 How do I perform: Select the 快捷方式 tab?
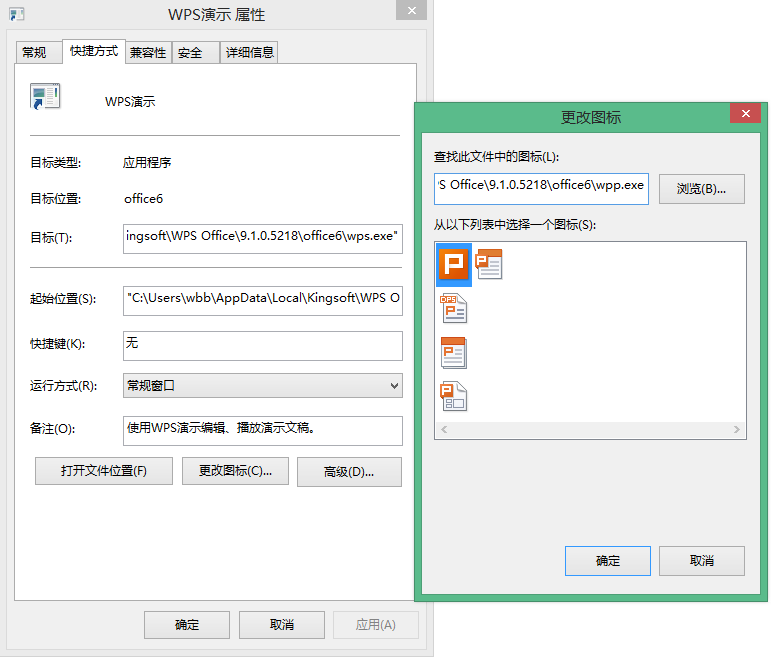pyautogui.click(x=94, y=51)
